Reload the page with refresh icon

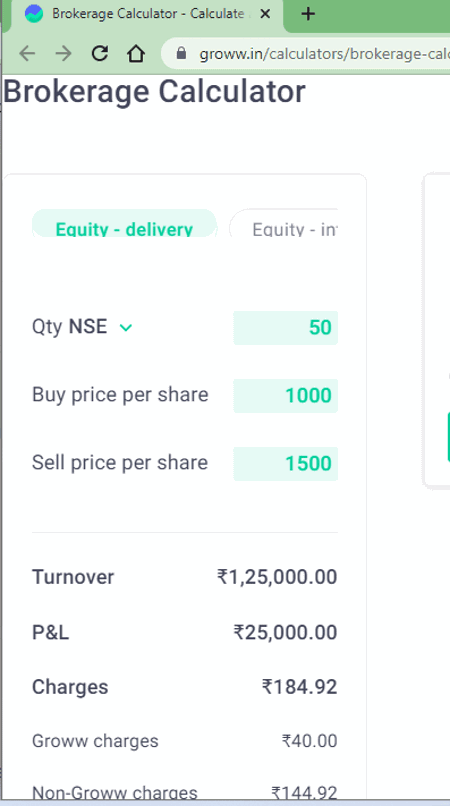pos(100,53)
